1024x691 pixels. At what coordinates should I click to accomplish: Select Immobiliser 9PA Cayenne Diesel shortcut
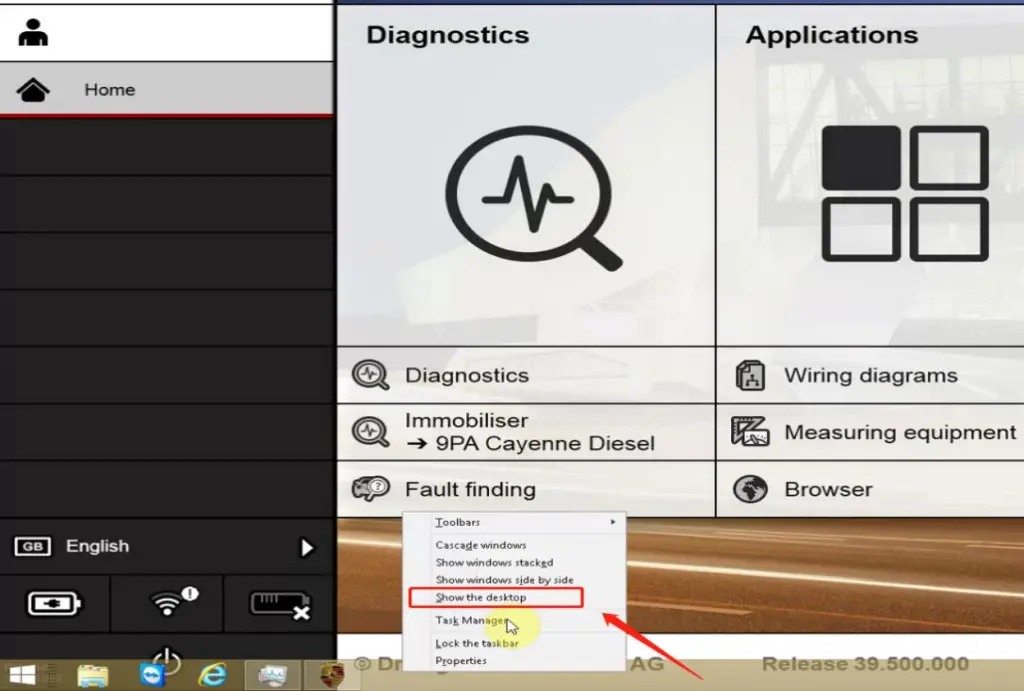tap(526, 432)
